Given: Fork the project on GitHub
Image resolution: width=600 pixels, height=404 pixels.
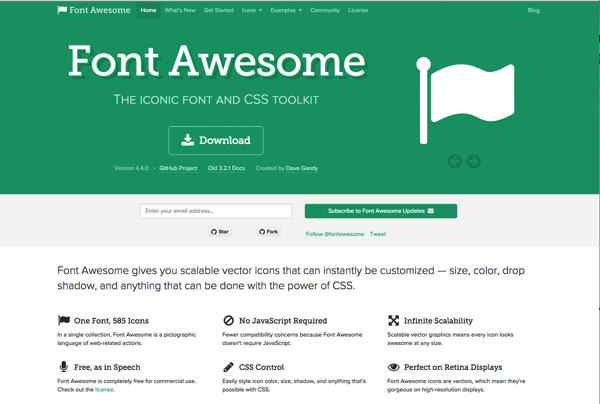Looking at the screenshot, I should [x=269, y=231].
